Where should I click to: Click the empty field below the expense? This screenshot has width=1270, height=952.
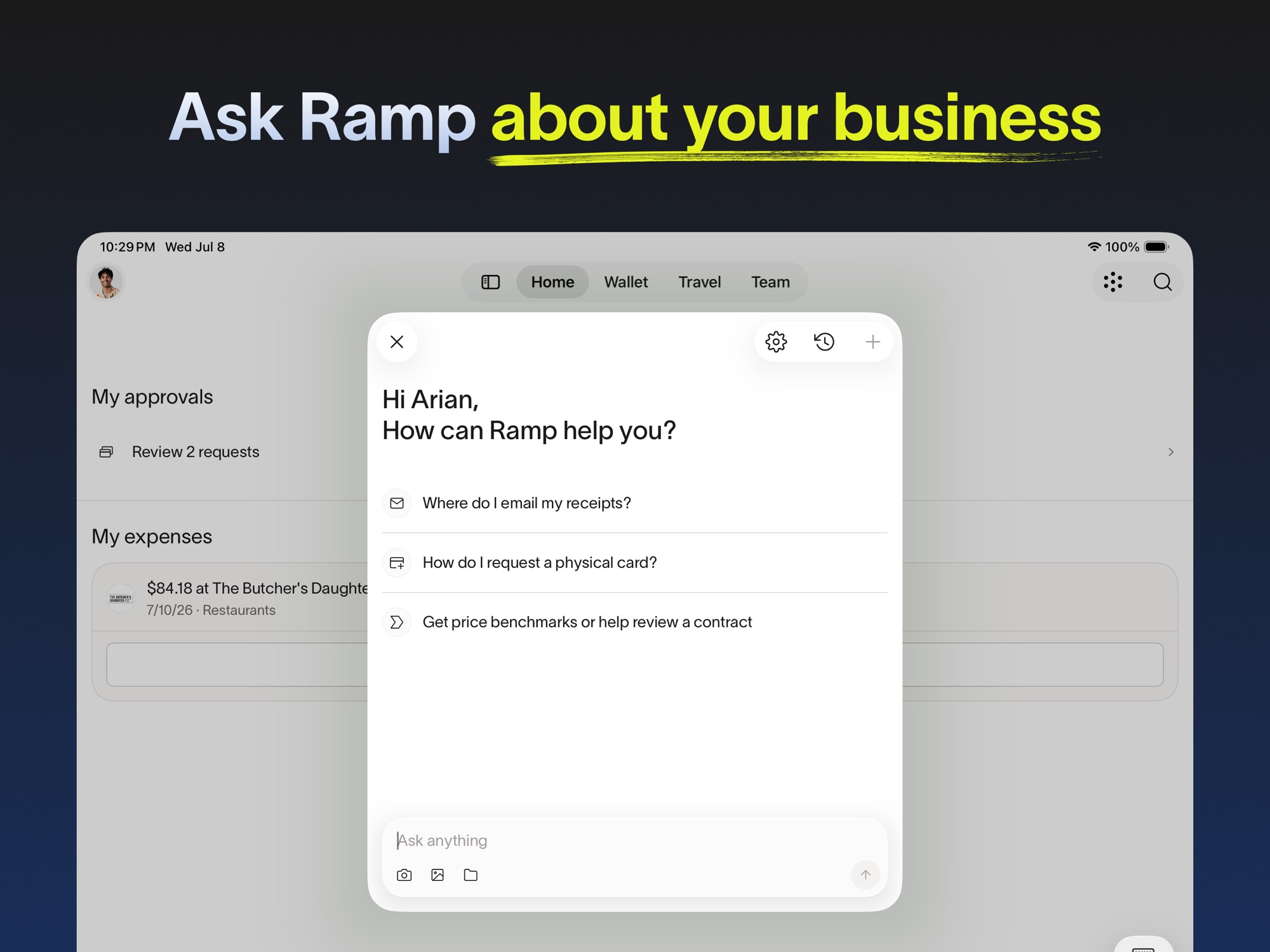tap(635, 664)
